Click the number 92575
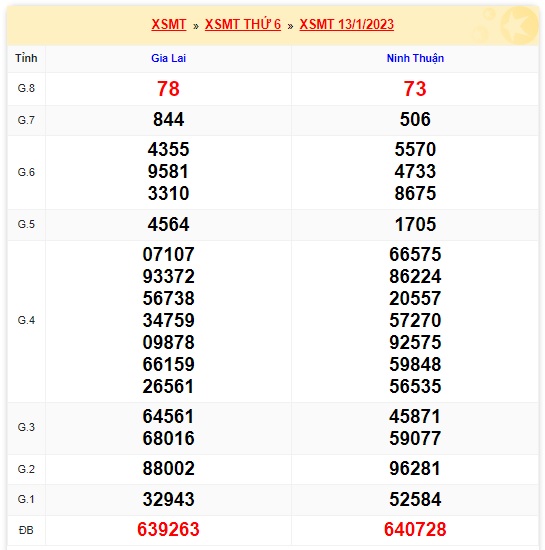The width and height of the screenshot is (545, 550). point(415,343)
